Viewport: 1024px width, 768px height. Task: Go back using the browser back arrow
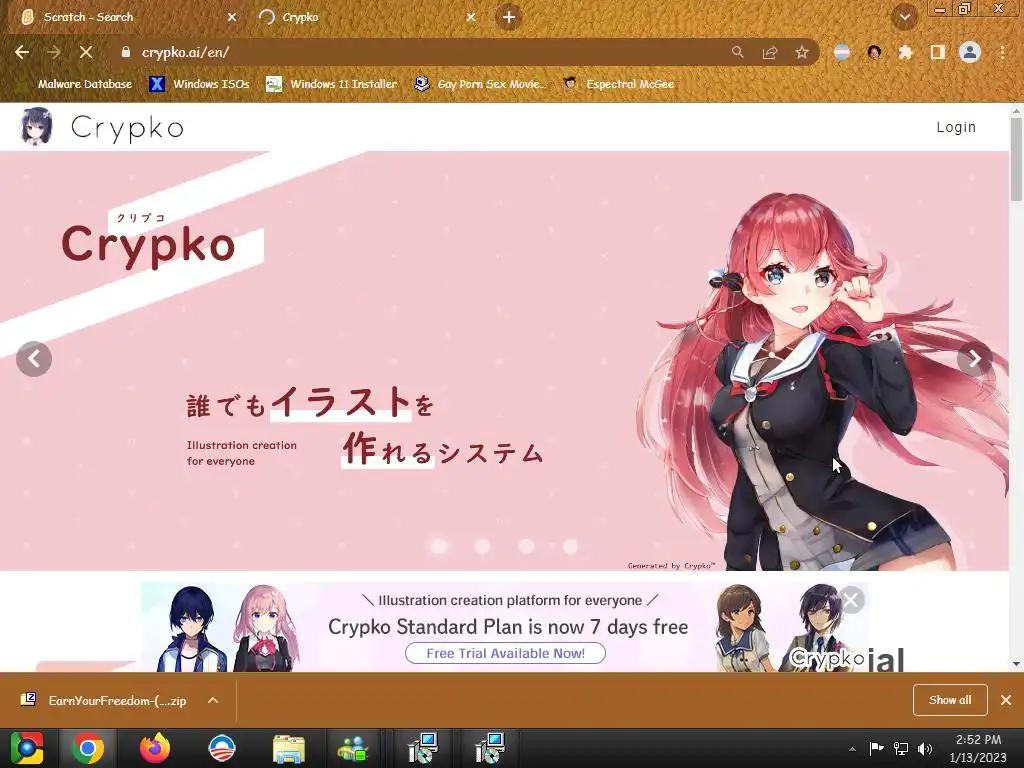(22, 52)
